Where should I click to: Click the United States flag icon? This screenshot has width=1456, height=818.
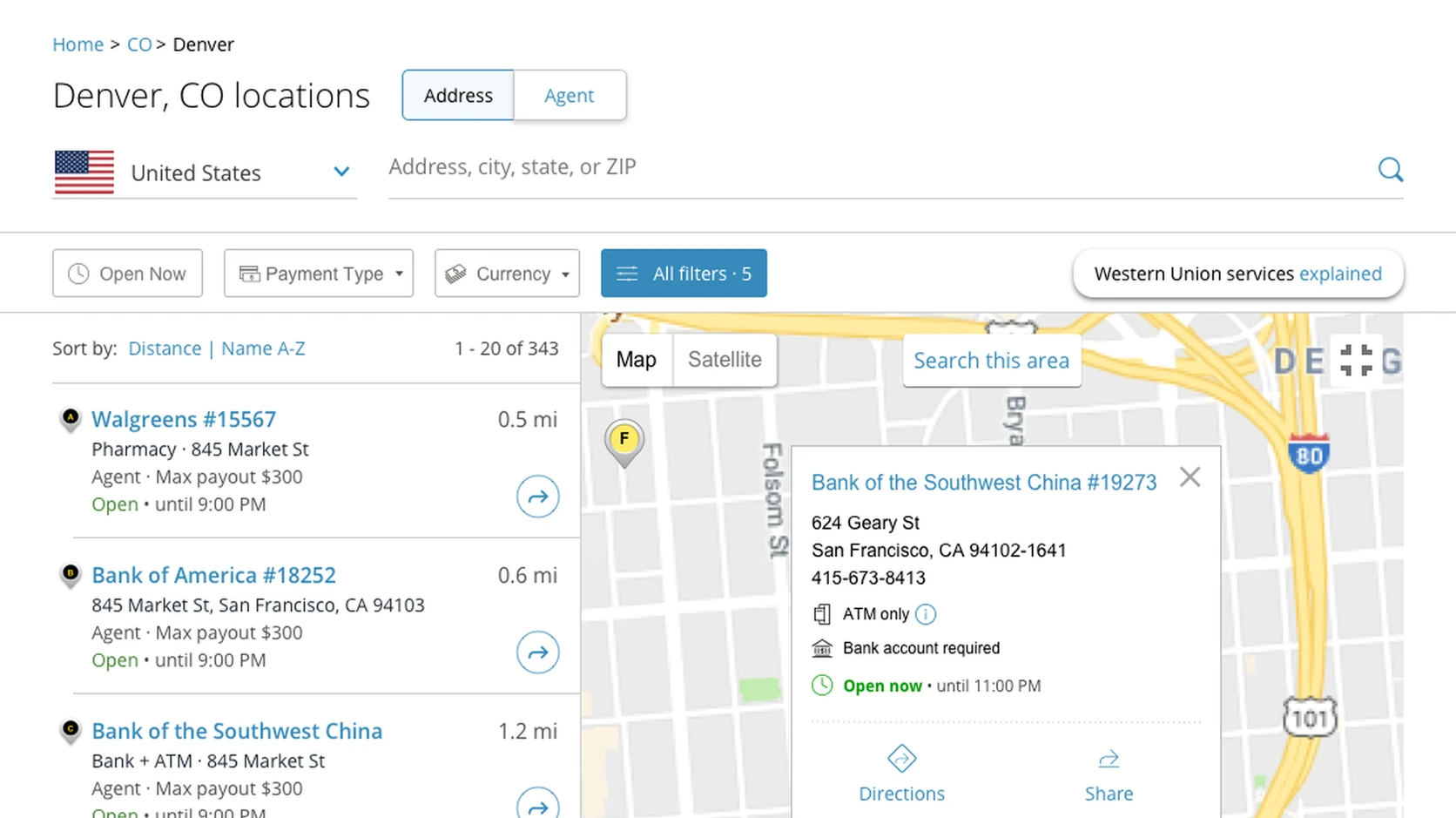coord(84,172)
